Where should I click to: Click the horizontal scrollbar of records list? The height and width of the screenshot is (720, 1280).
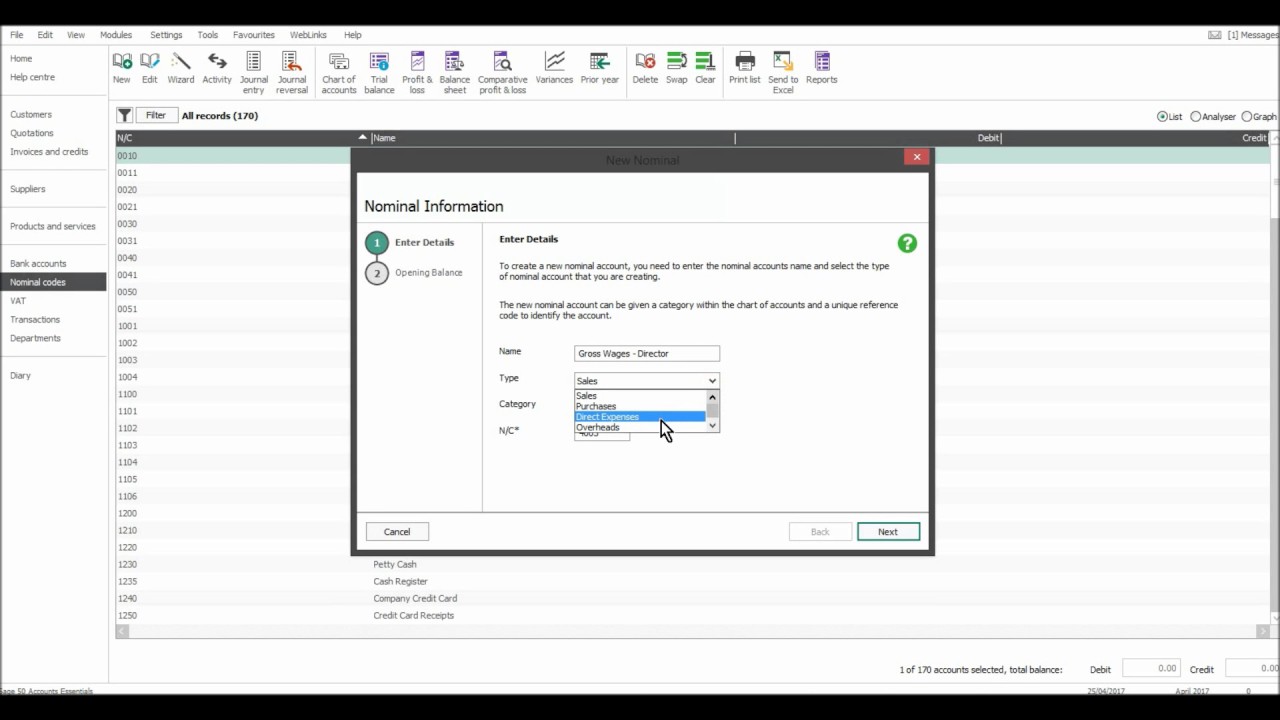pyautogui.click(x=690, y=632)
